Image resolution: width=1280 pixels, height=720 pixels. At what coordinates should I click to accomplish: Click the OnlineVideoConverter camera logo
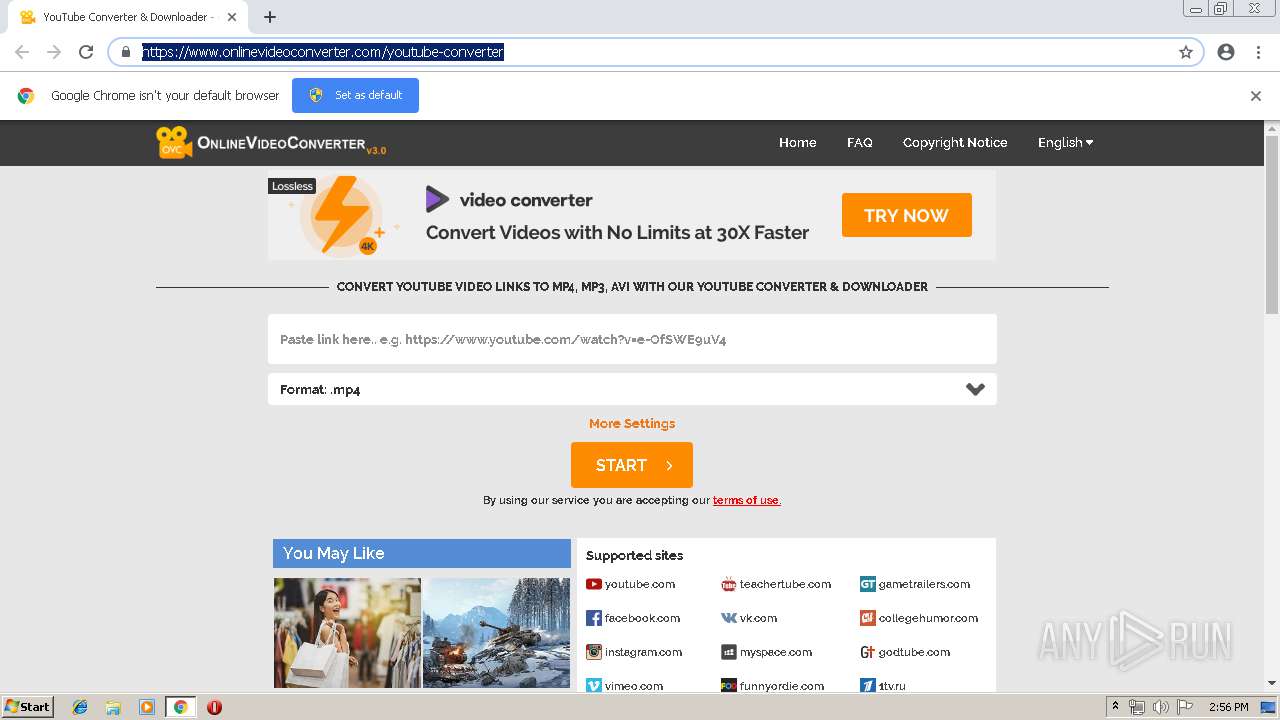click(x=173, y=142)
